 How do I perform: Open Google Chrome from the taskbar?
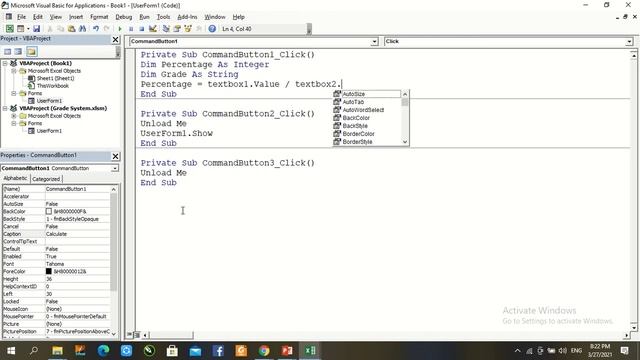tap(264, 351)
